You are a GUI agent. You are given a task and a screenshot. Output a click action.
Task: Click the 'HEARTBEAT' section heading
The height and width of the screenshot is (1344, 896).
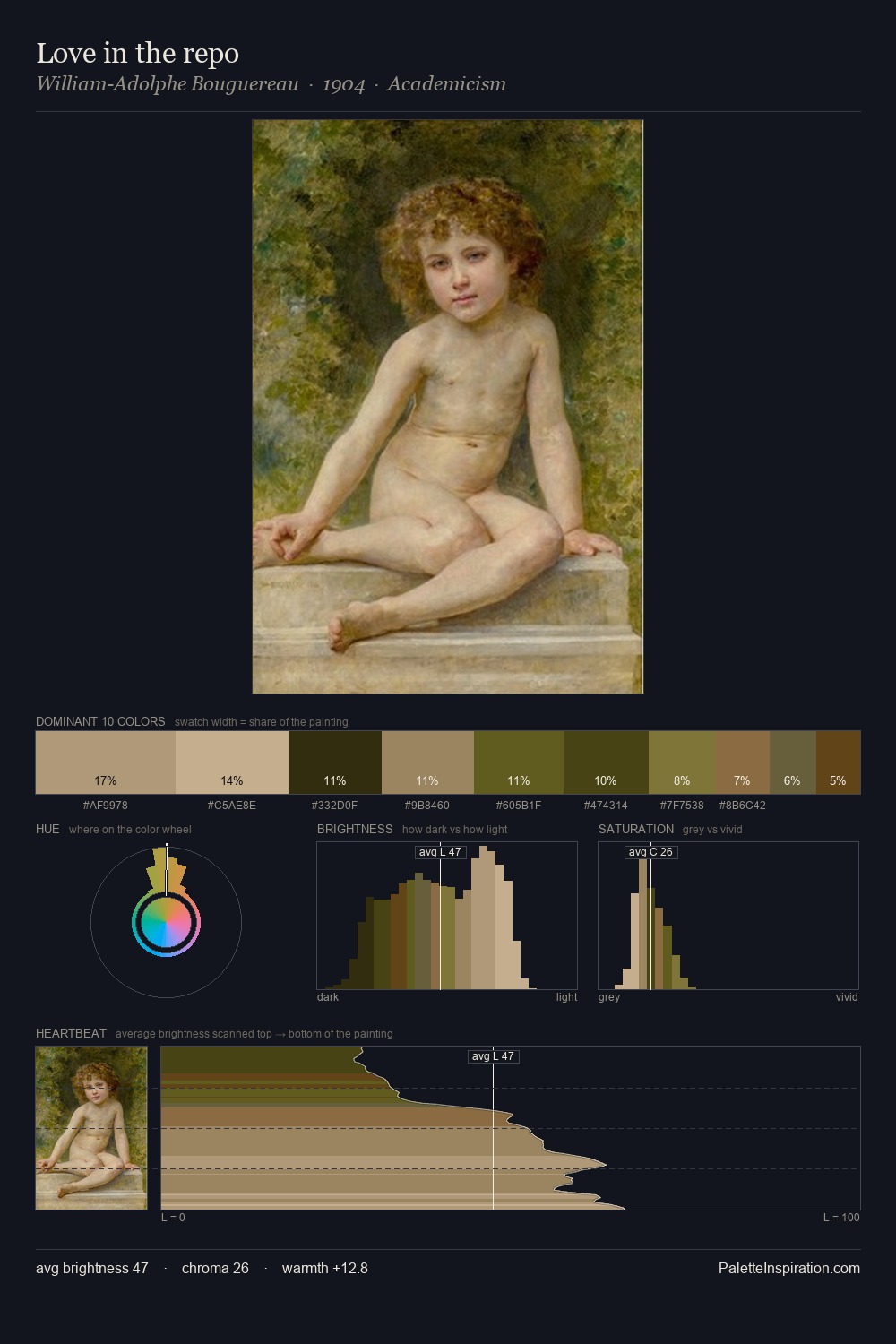click(x=71, y=1033)
